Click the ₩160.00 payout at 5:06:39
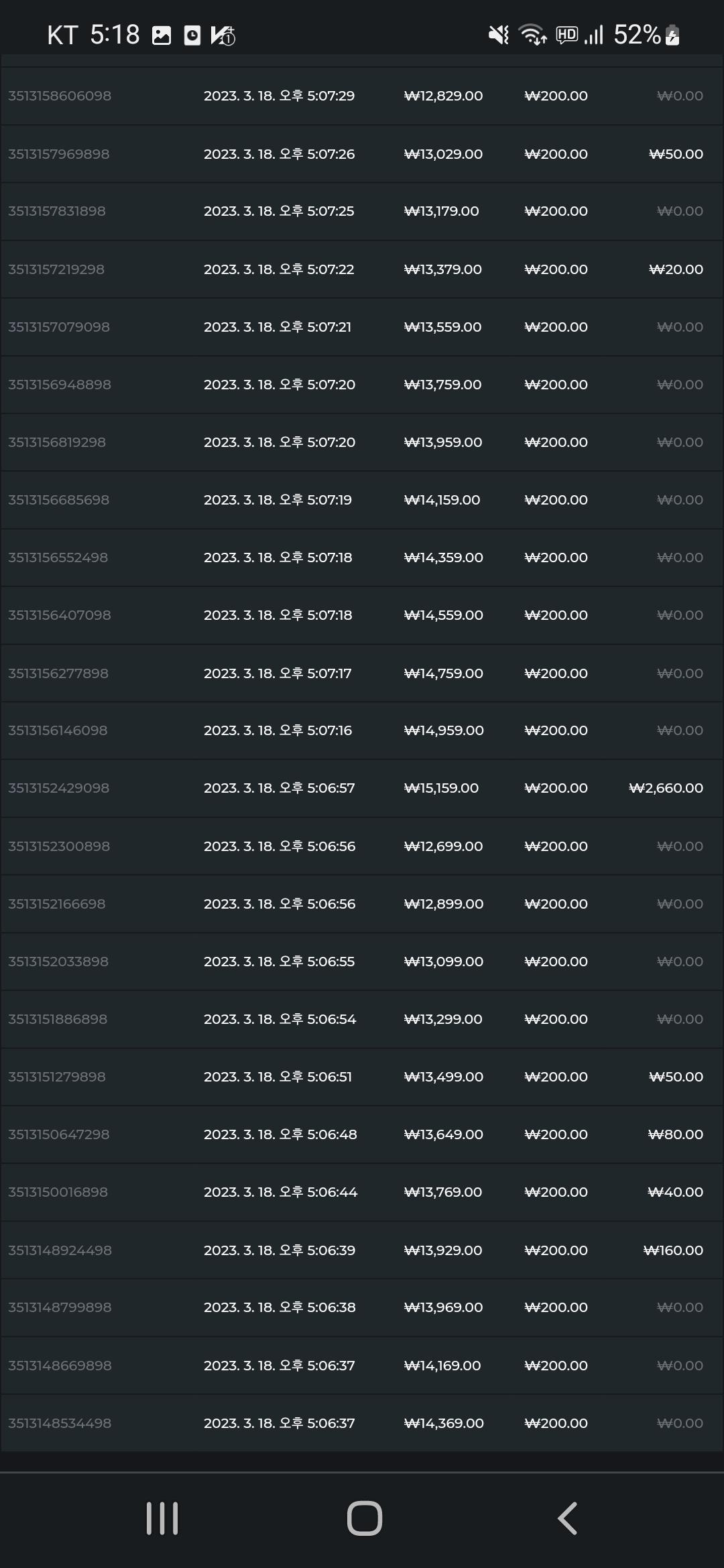This screenshot has height=1568, width=724. [x=673, y=1250]
